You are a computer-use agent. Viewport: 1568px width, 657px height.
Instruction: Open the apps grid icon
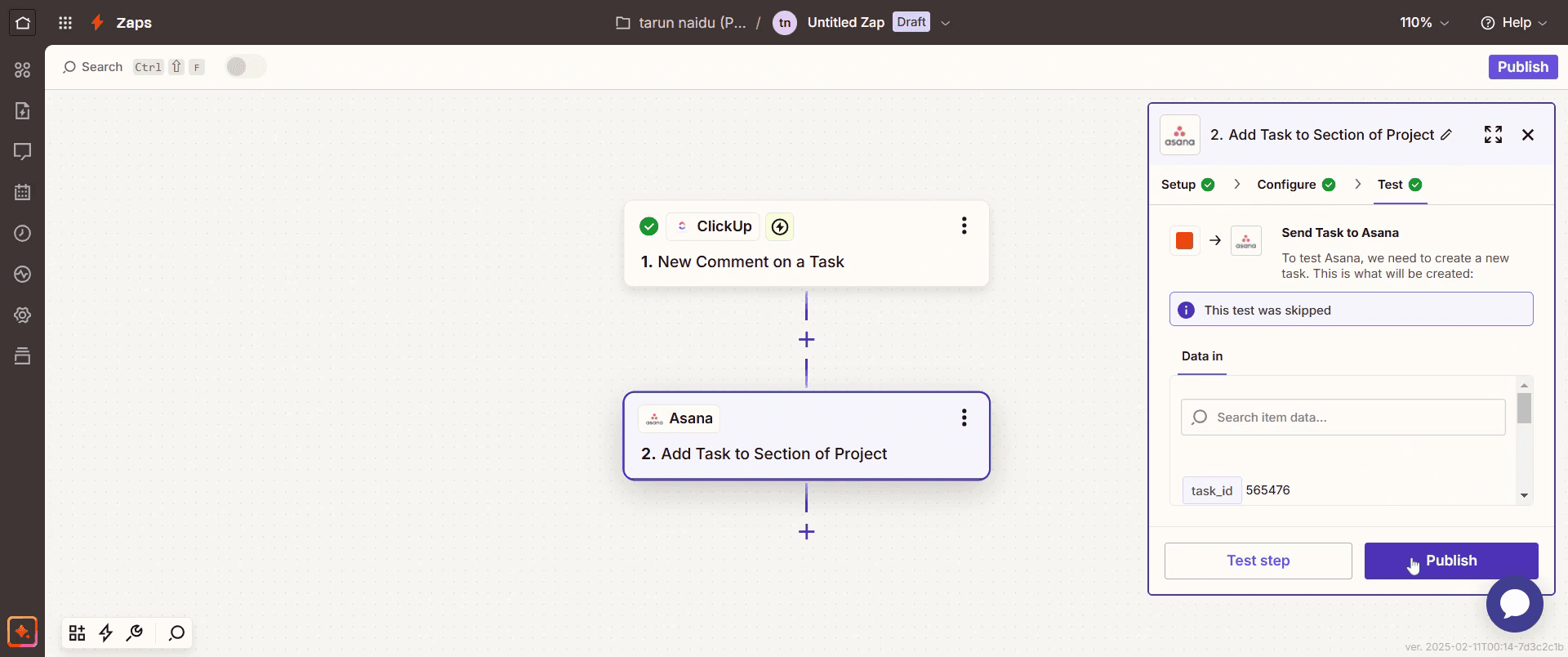pyautogui.click(x=65, y=23)
